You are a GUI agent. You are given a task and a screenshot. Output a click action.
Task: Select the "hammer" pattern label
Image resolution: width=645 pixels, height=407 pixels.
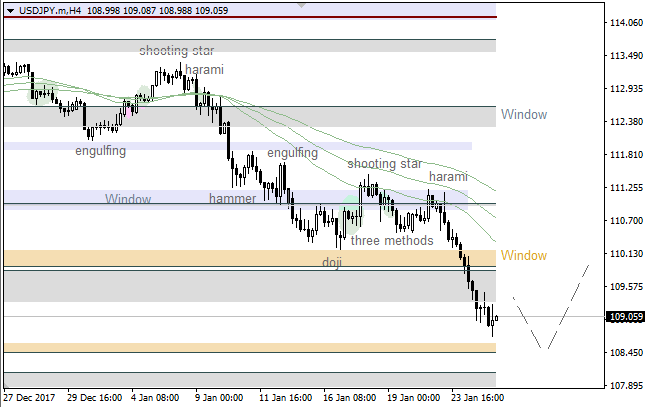(x=232, y=199)
